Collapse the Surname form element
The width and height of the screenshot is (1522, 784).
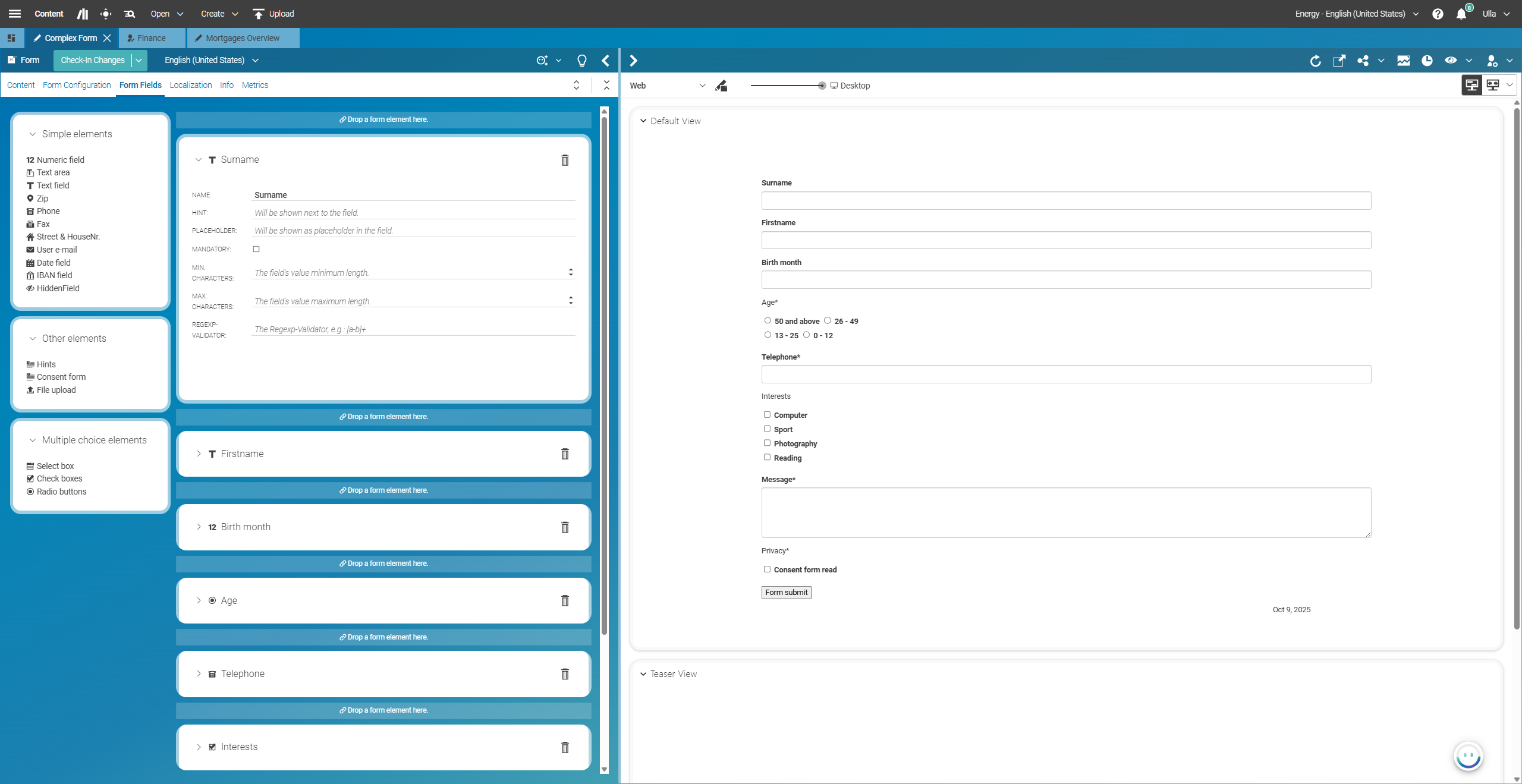tap(198, 159)
